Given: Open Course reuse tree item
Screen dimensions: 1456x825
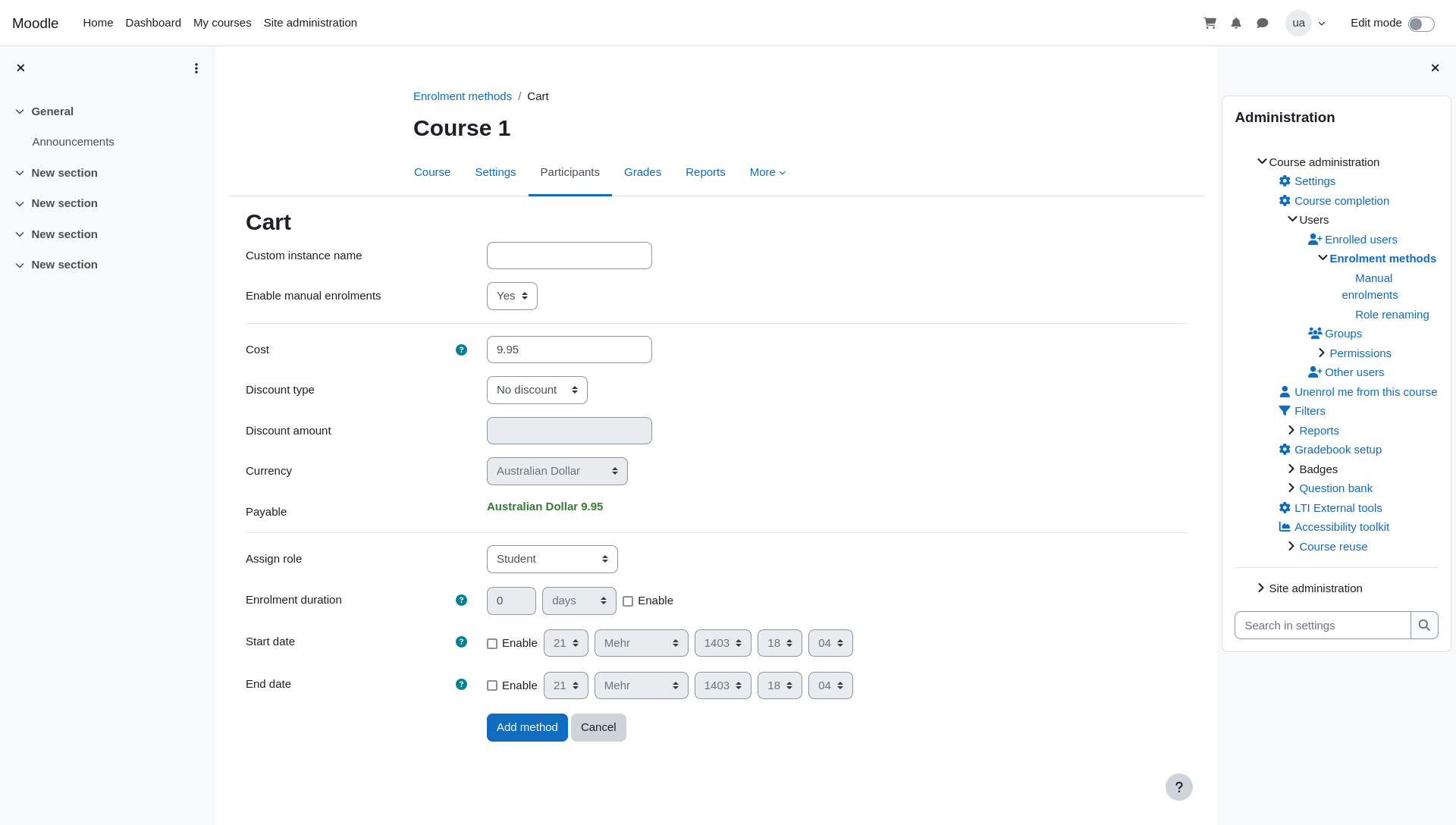Looking at the screenshot, I should (1333, 547).
